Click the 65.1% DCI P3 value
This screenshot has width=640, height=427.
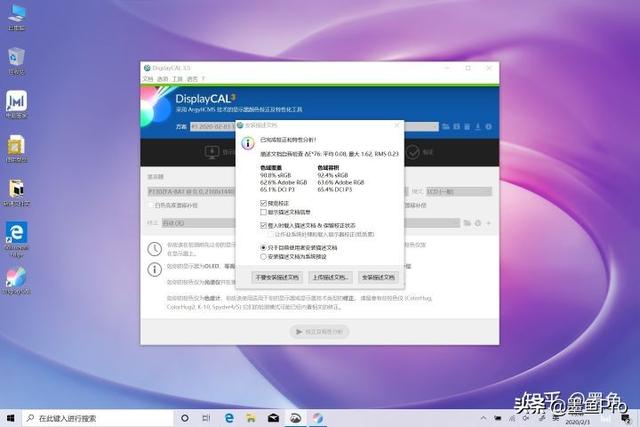coord(277,189)
